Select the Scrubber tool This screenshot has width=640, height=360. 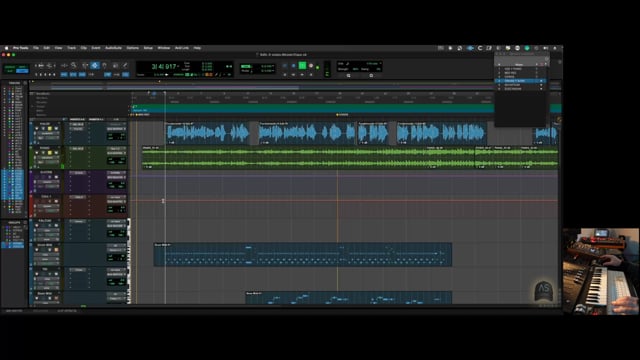(115, 65)
